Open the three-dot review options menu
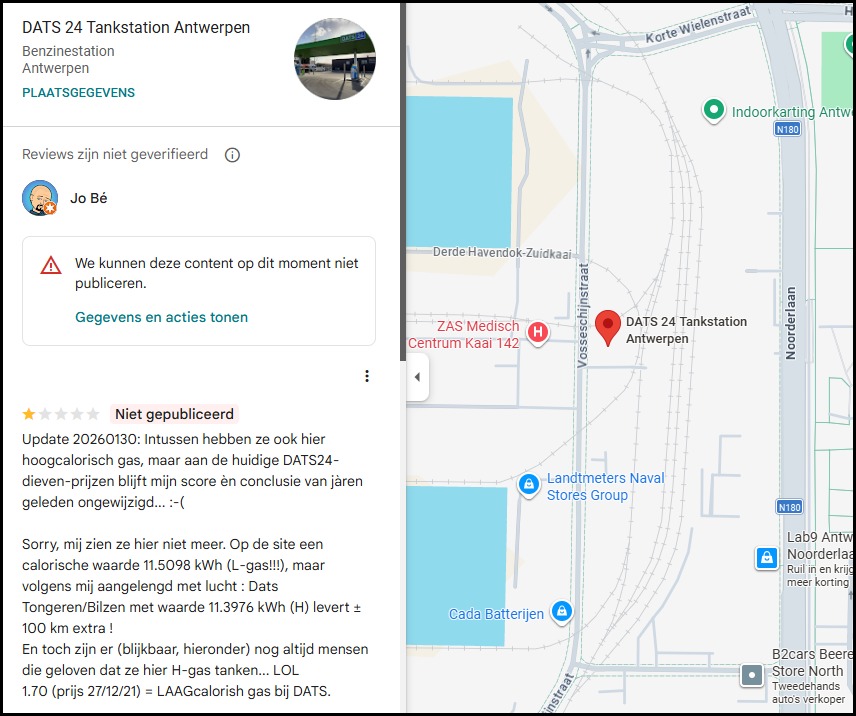This screenshot has height=716, width=856. point(367,376)
